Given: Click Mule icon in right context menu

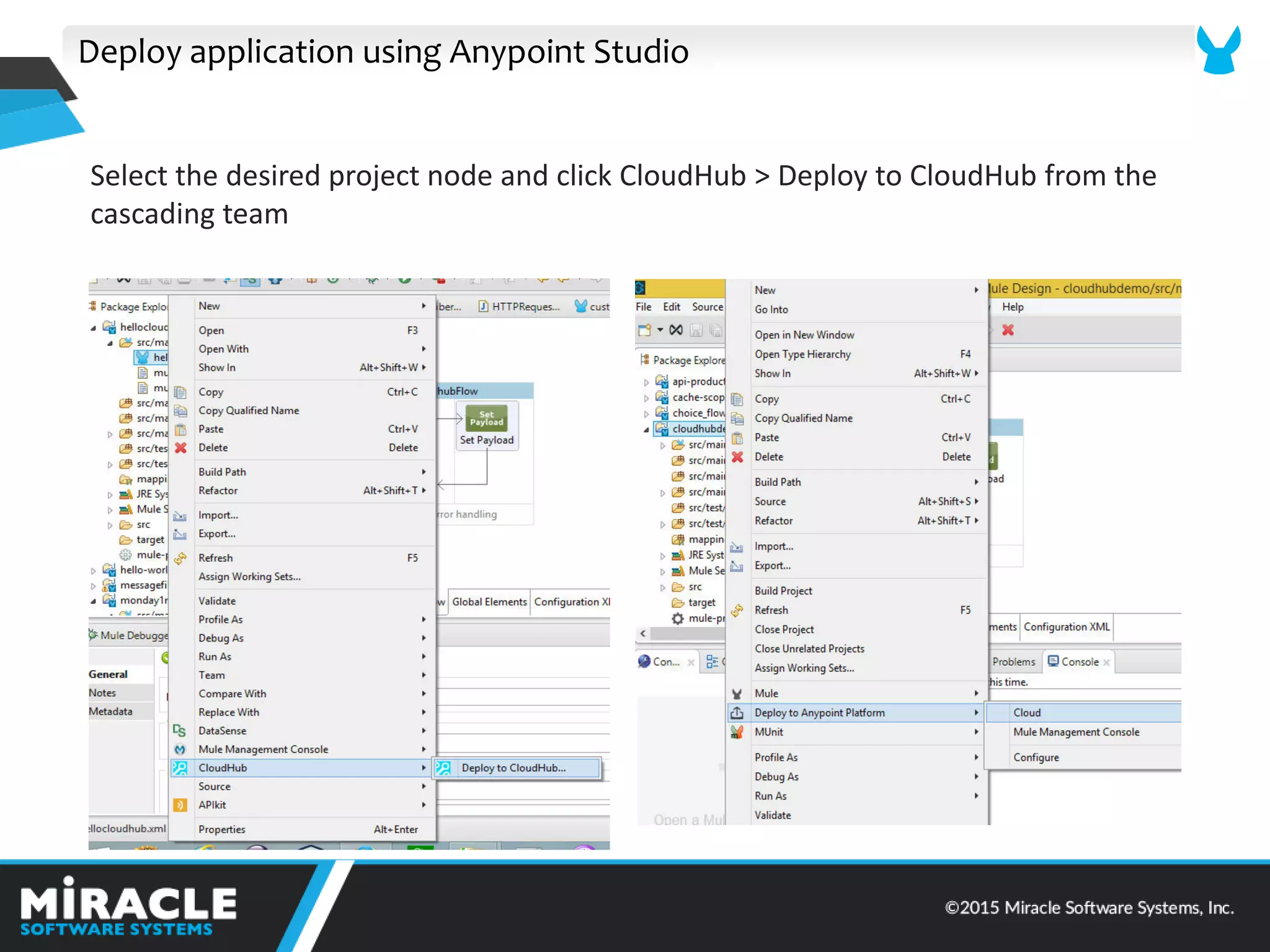Looking at the screenshot, I should point(737,694).
